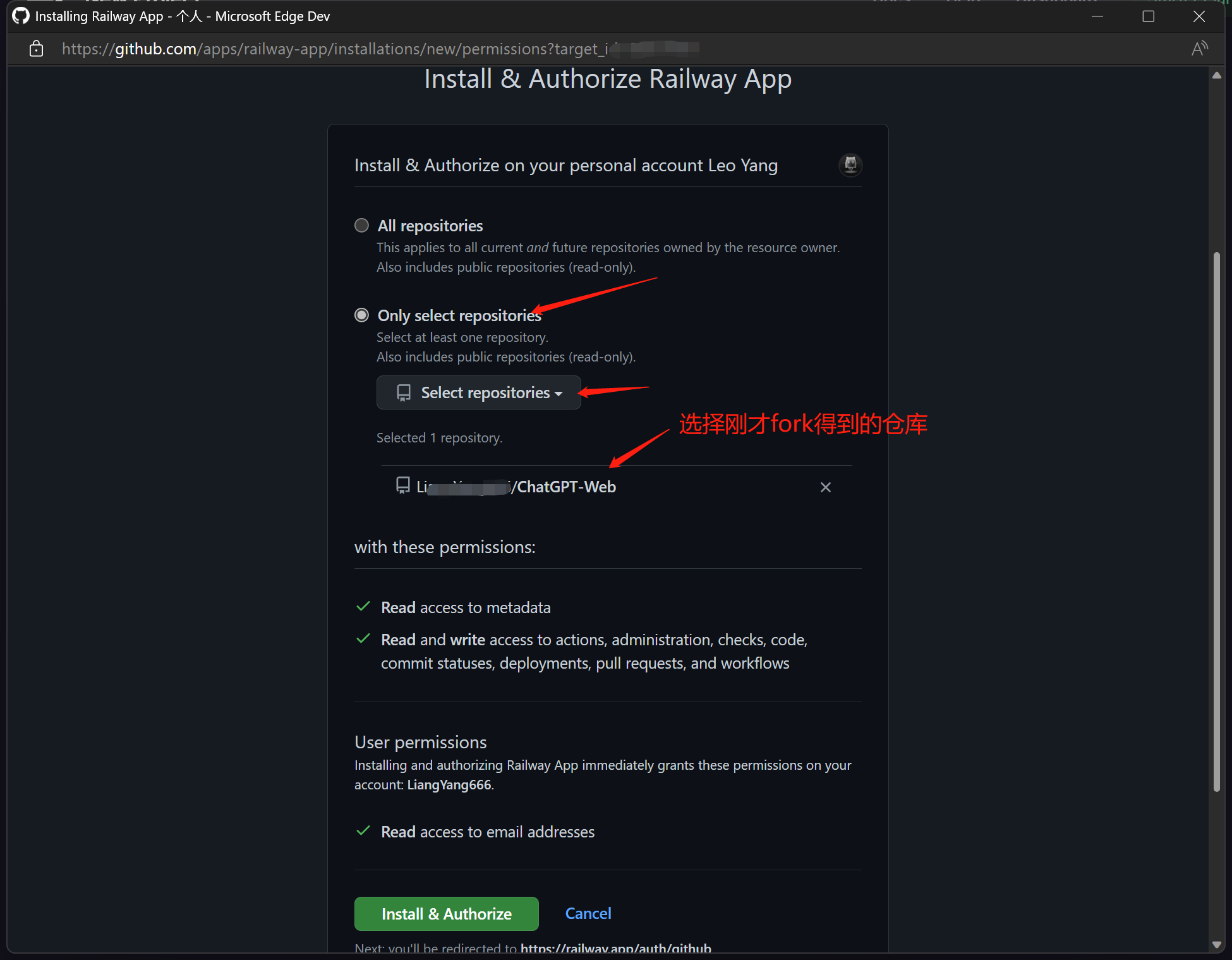Click the 'Install & Authorize Railway App' page title
Screen dimensions: 1232x960
(x=608, y=79)
